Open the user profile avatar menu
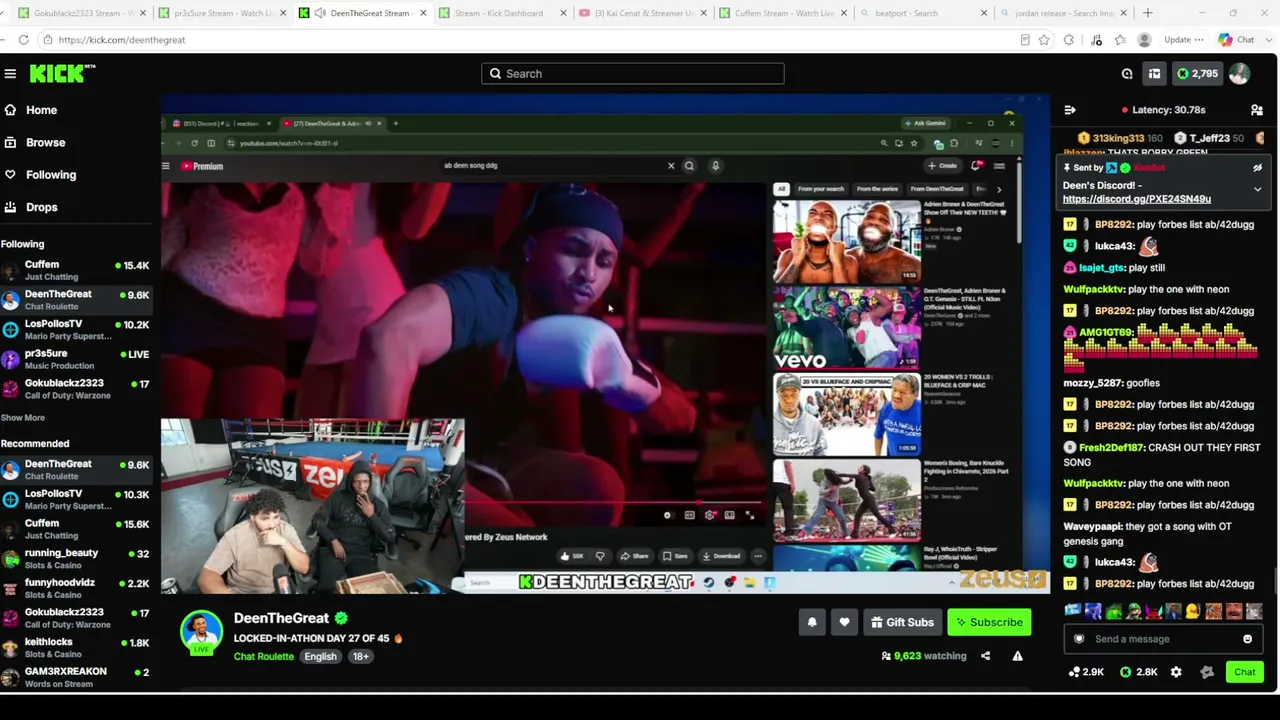Screen dimensions: 1280x720 tap(1239, 73)
